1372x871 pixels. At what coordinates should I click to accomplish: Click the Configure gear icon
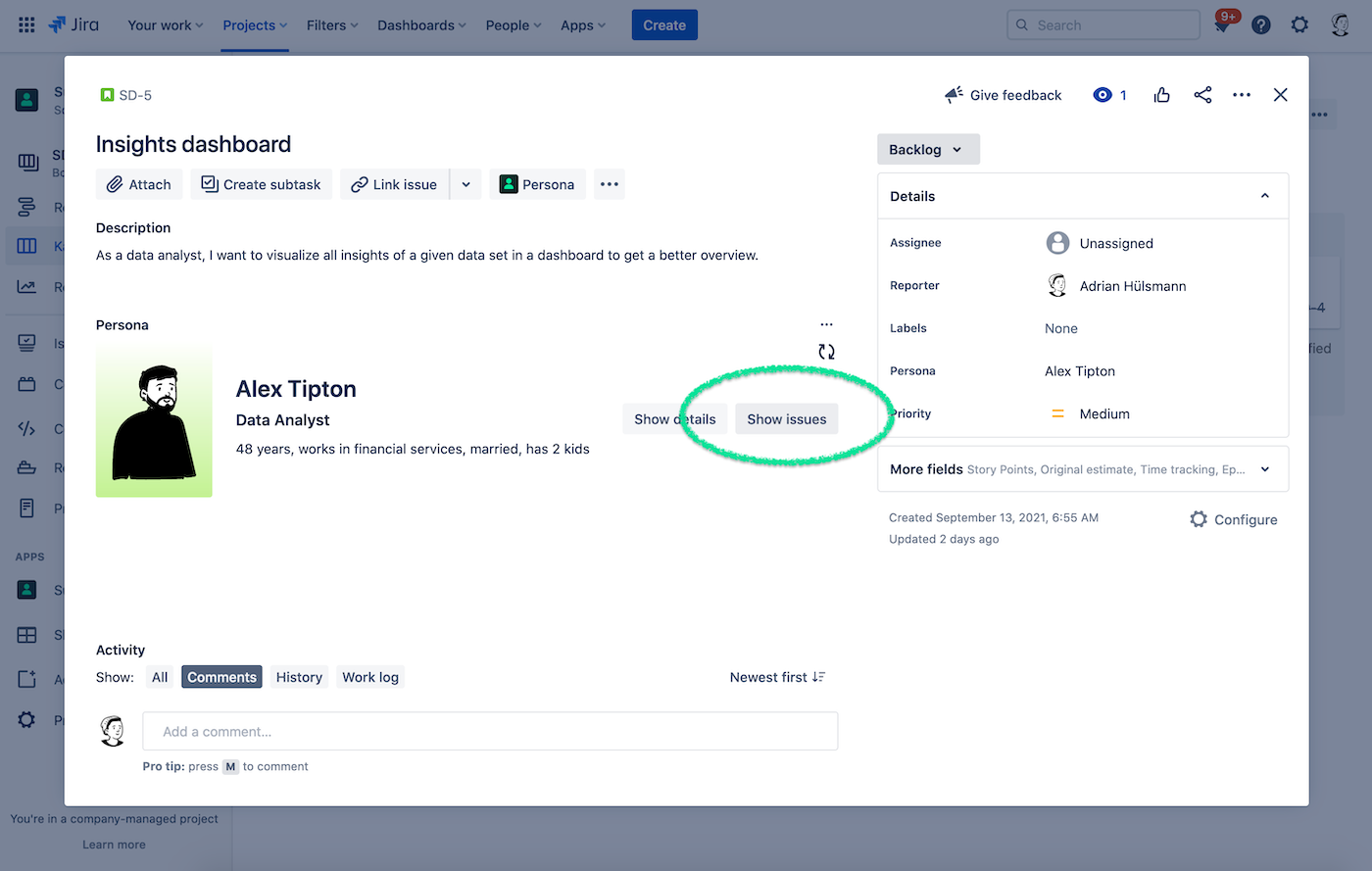(x=1199, y=519)
